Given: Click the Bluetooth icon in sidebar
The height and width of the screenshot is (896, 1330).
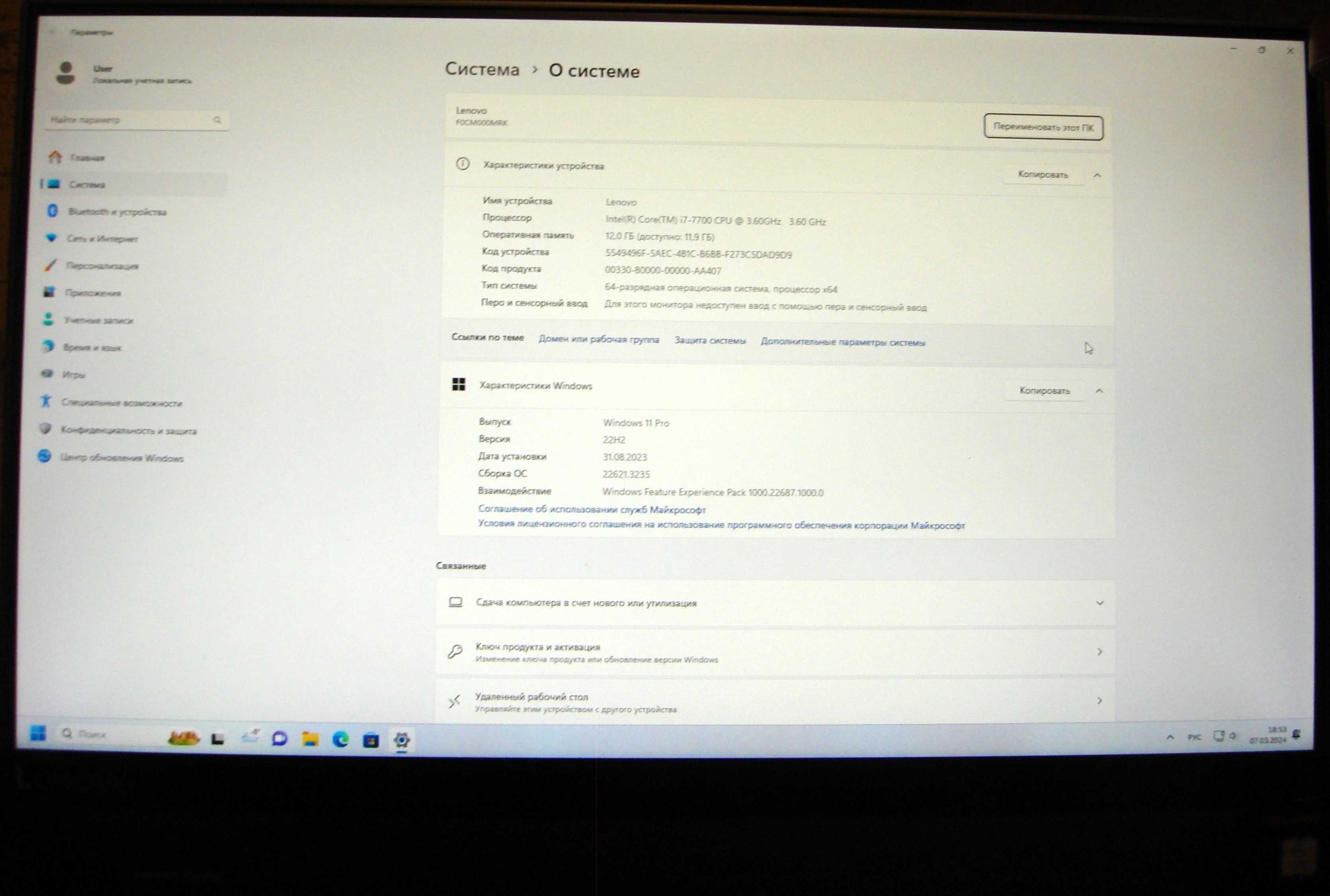Looking at the screenshot, I should tap(52, 211).
